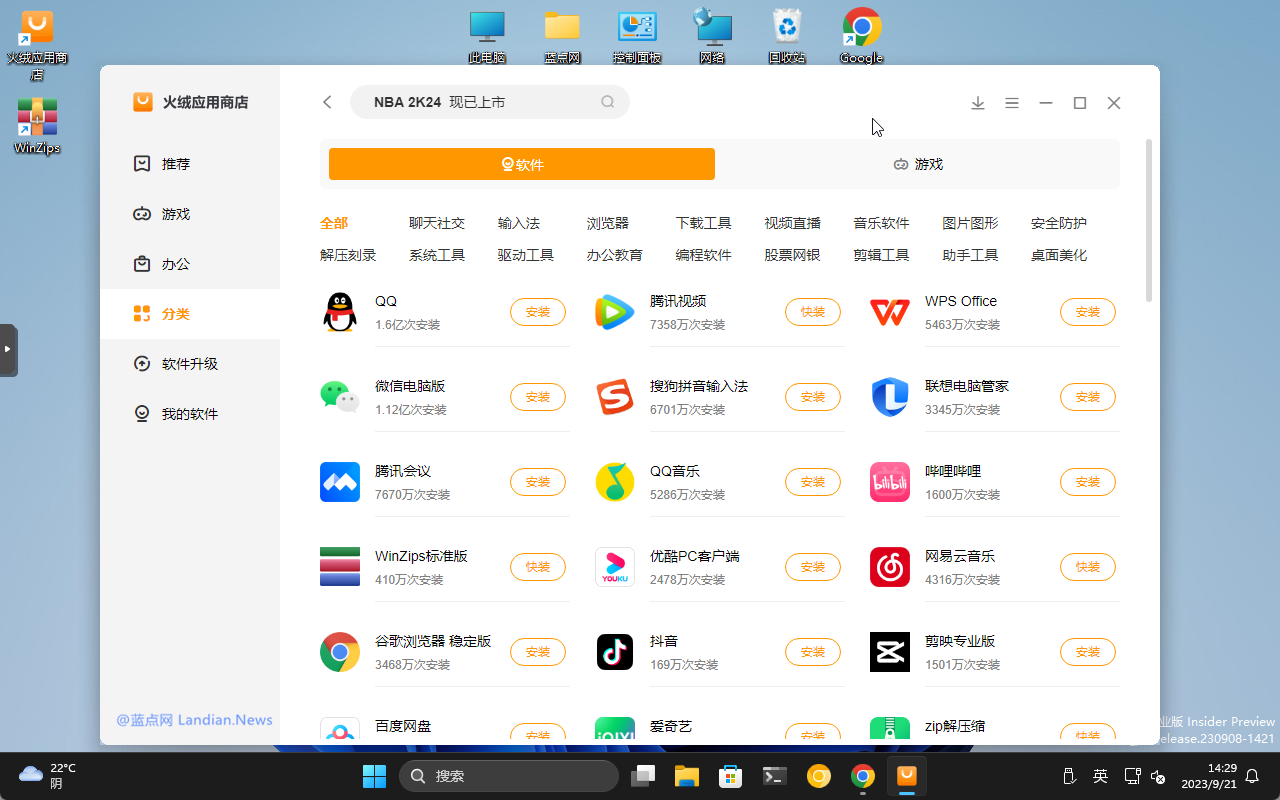The image size is (1280, 800).
Task: Filter by 下载工具 category
Action: coord(704,223)
